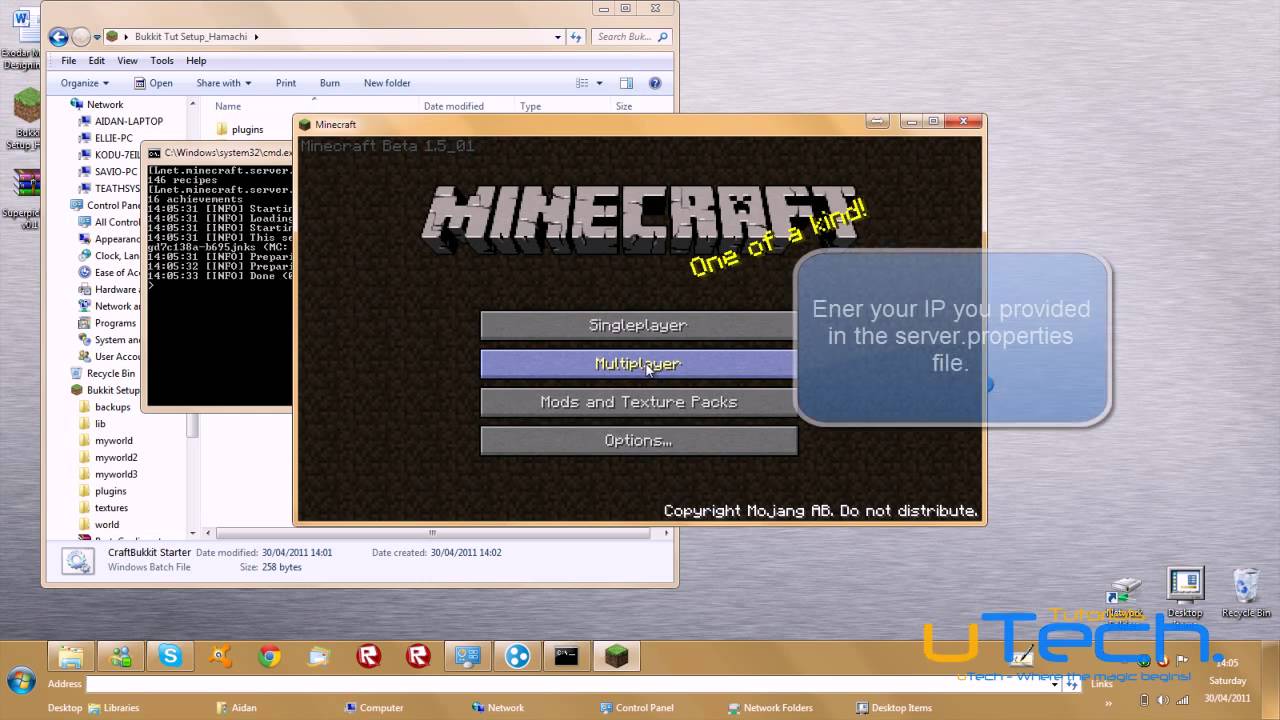Image resolution: width=1280 pixels, height=720 pixels.
Task: Click New folder in the Explorer toolbar
Action: (x=387, y=83)
